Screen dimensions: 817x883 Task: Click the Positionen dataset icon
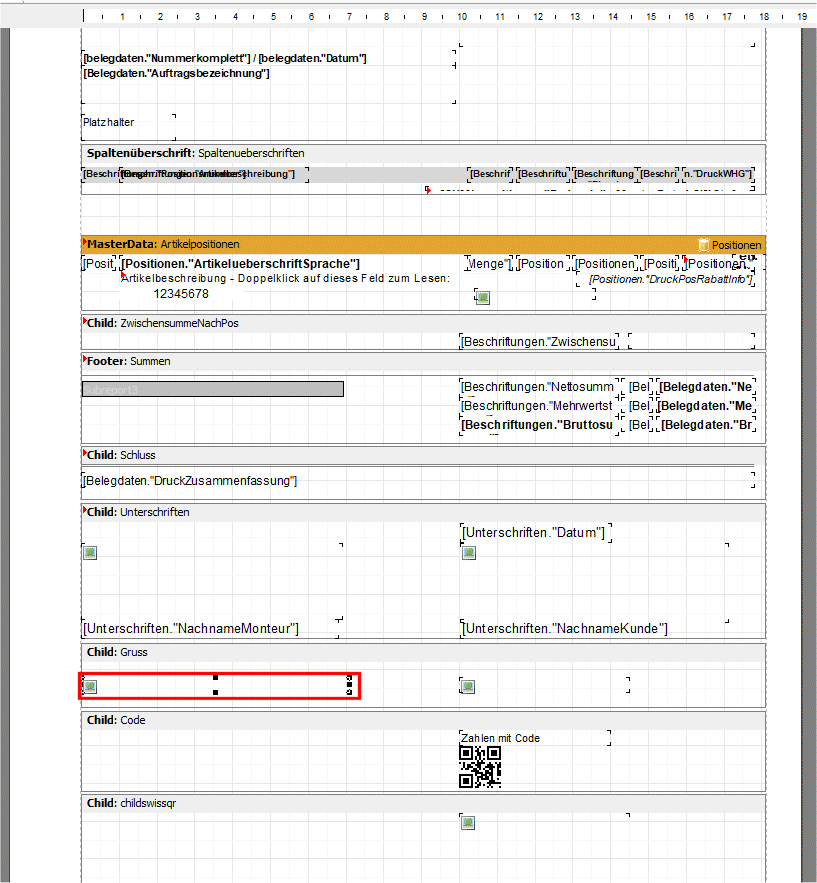pyautogui.click(x=704, y=245)
